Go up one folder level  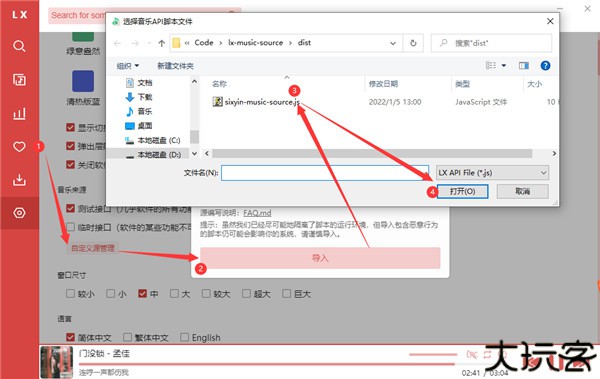(161, 43)
